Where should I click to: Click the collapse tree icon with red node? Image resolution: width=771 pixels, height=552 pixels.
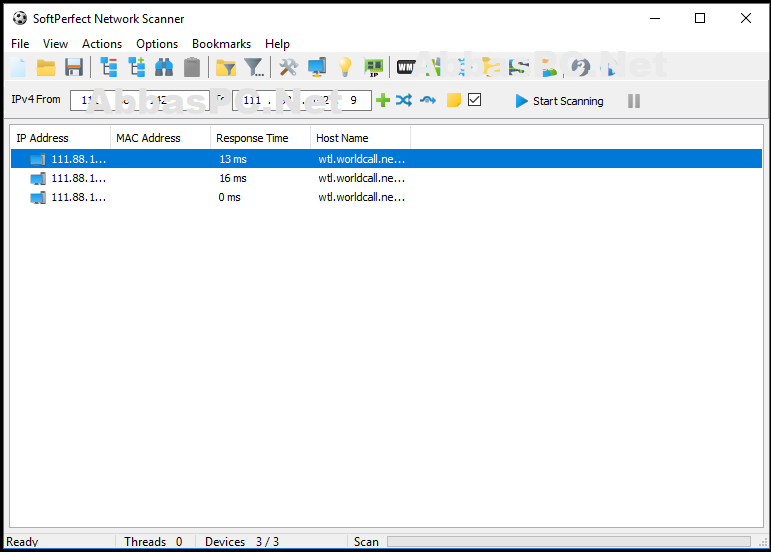109,67
